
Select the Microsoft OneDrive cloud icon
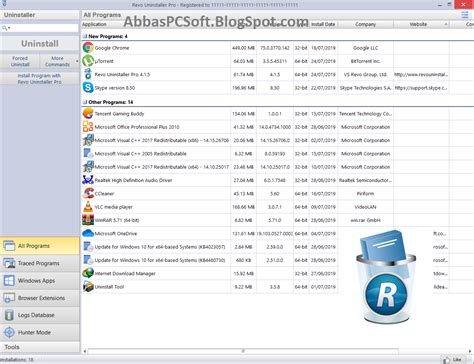[x=88, y=233]
